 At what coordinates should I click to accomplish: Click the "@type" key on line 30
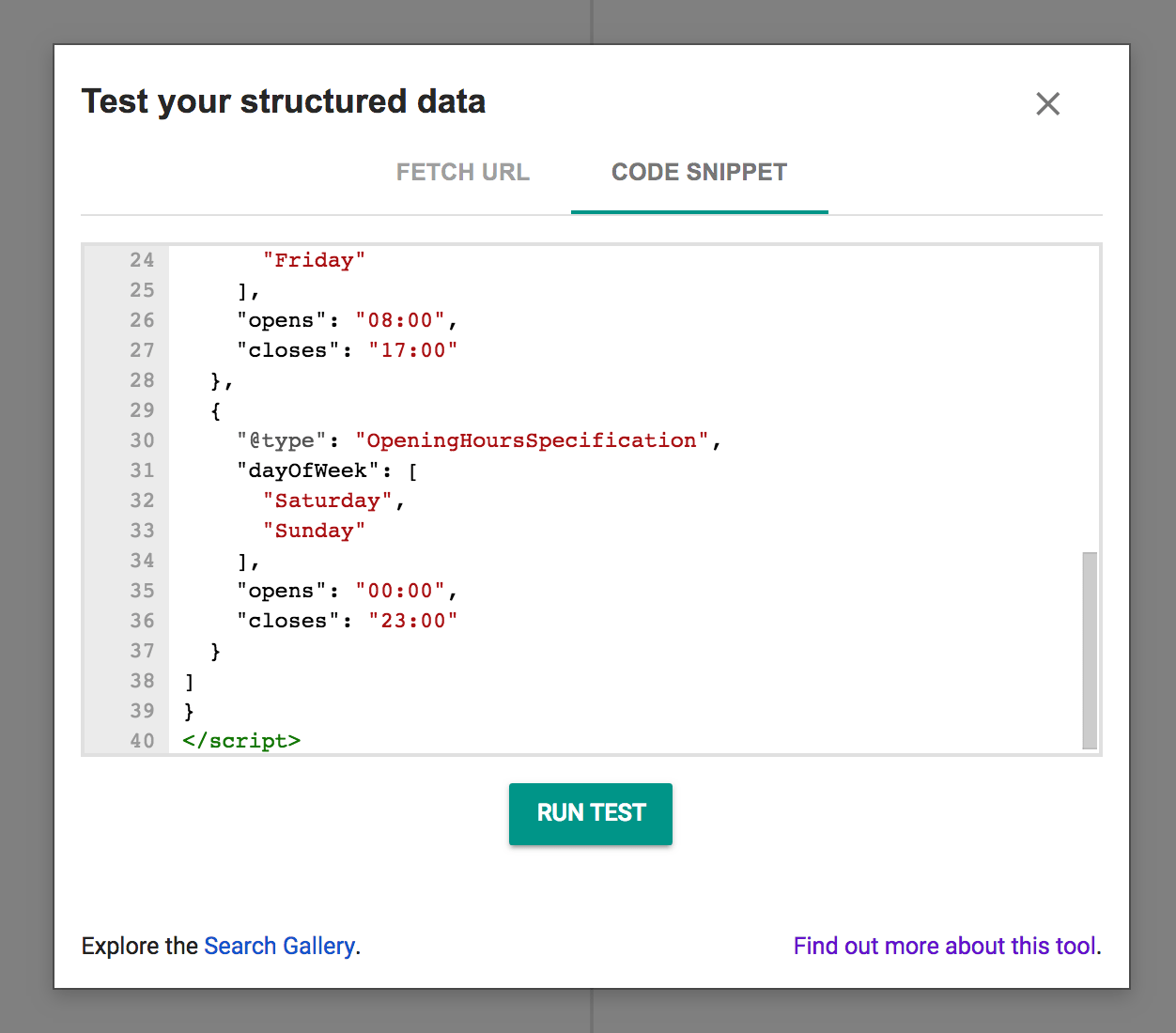tap(281, 440)
